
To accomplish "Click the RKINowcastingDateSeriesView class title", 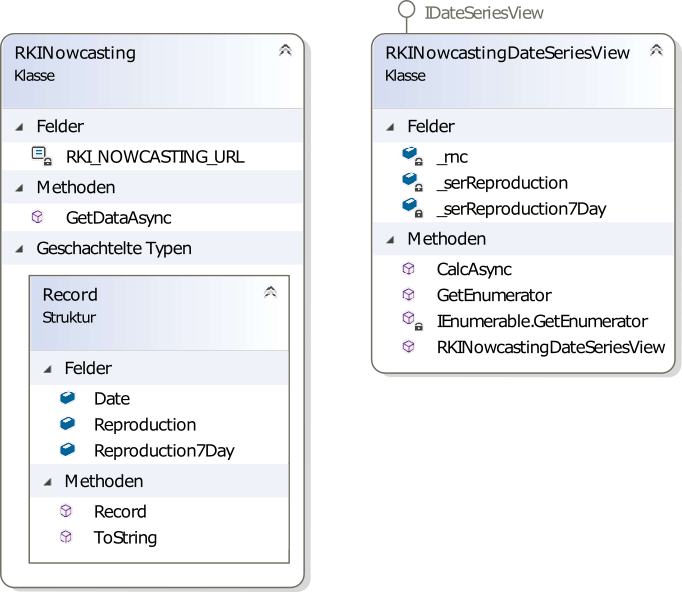I will 507,53.
